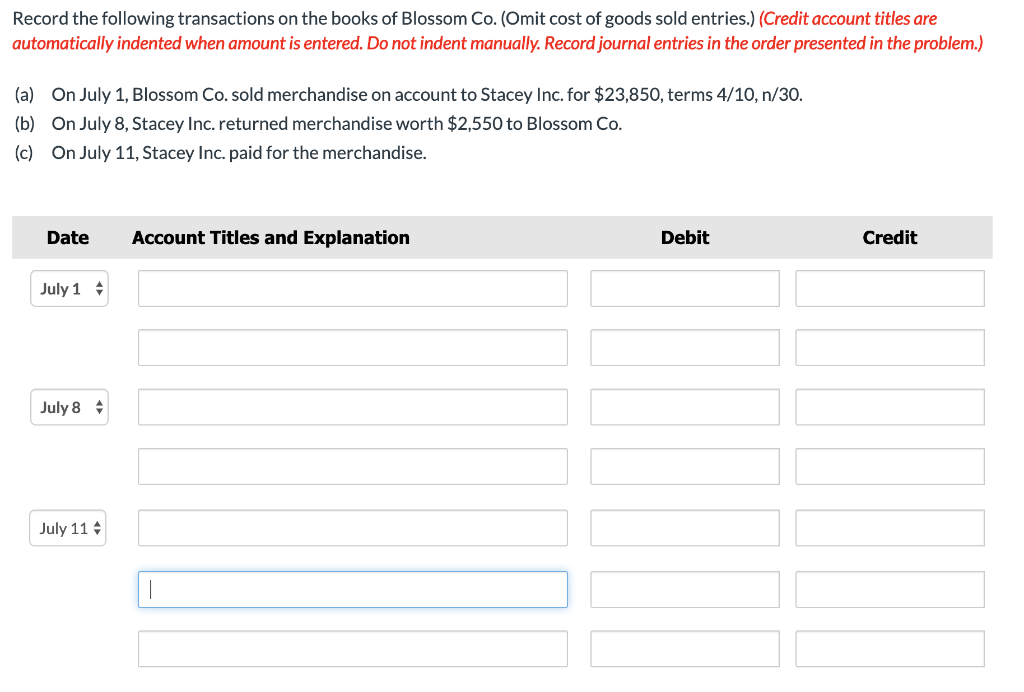
Task: Select the second account title field under July 1
Action: pyautogui.click(x=352, y=347)
